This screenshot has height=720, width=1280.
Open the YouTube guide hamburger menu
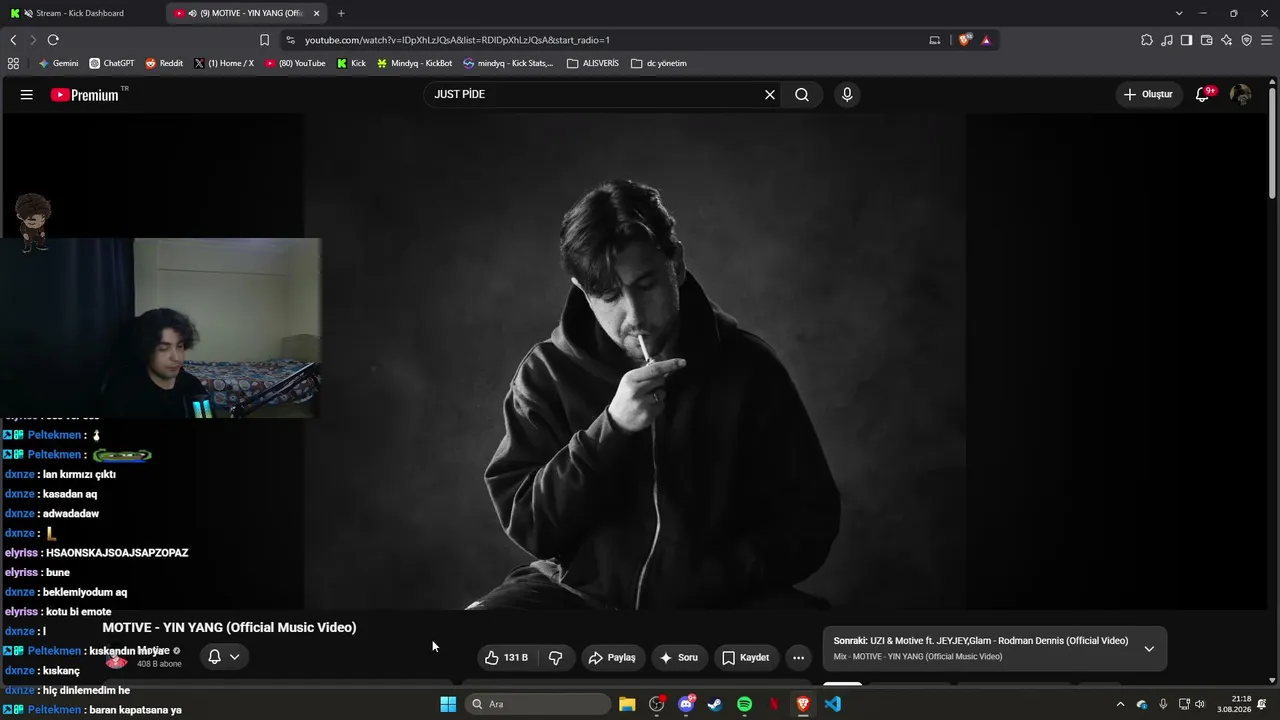coord(27,95)
